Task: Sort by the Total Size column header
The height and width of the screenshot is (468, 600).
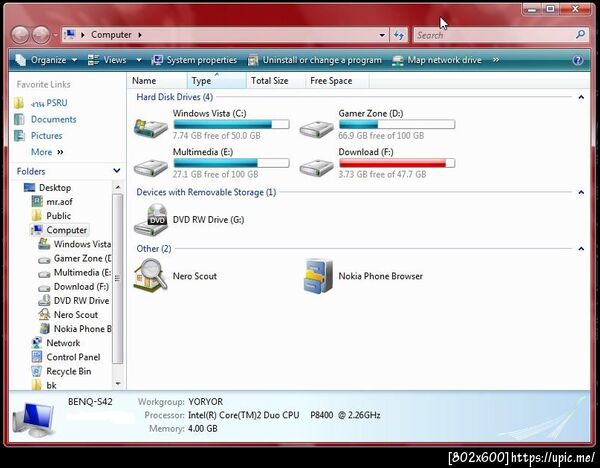Action: click(276, 81)
